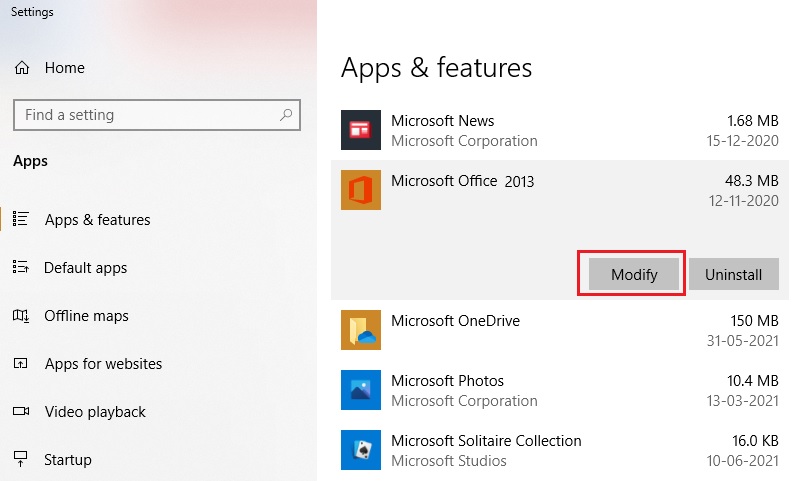Select the Startup settings page

point(68,460)
